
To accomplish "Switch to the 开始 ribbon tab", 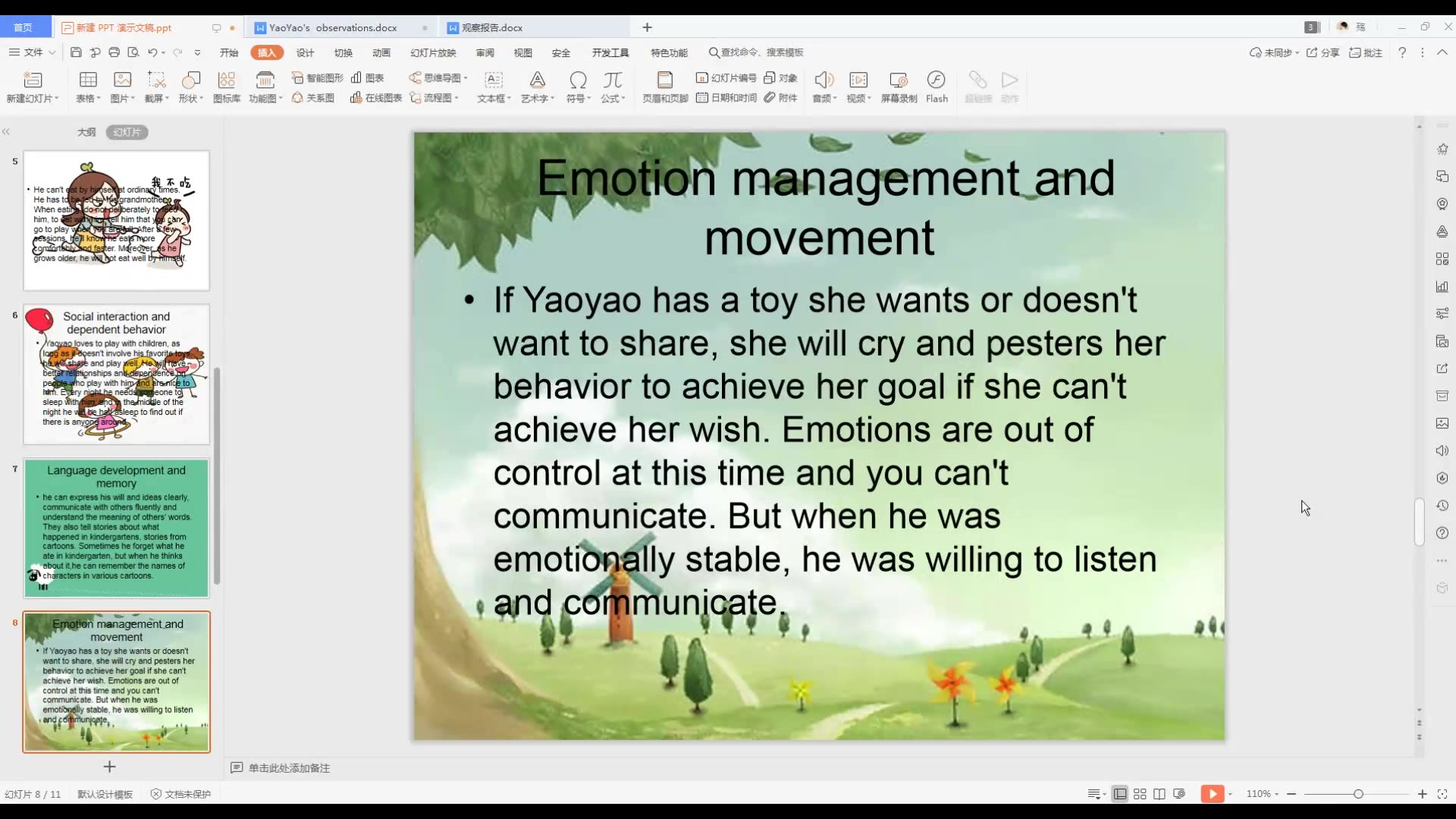I will (229, 52).
